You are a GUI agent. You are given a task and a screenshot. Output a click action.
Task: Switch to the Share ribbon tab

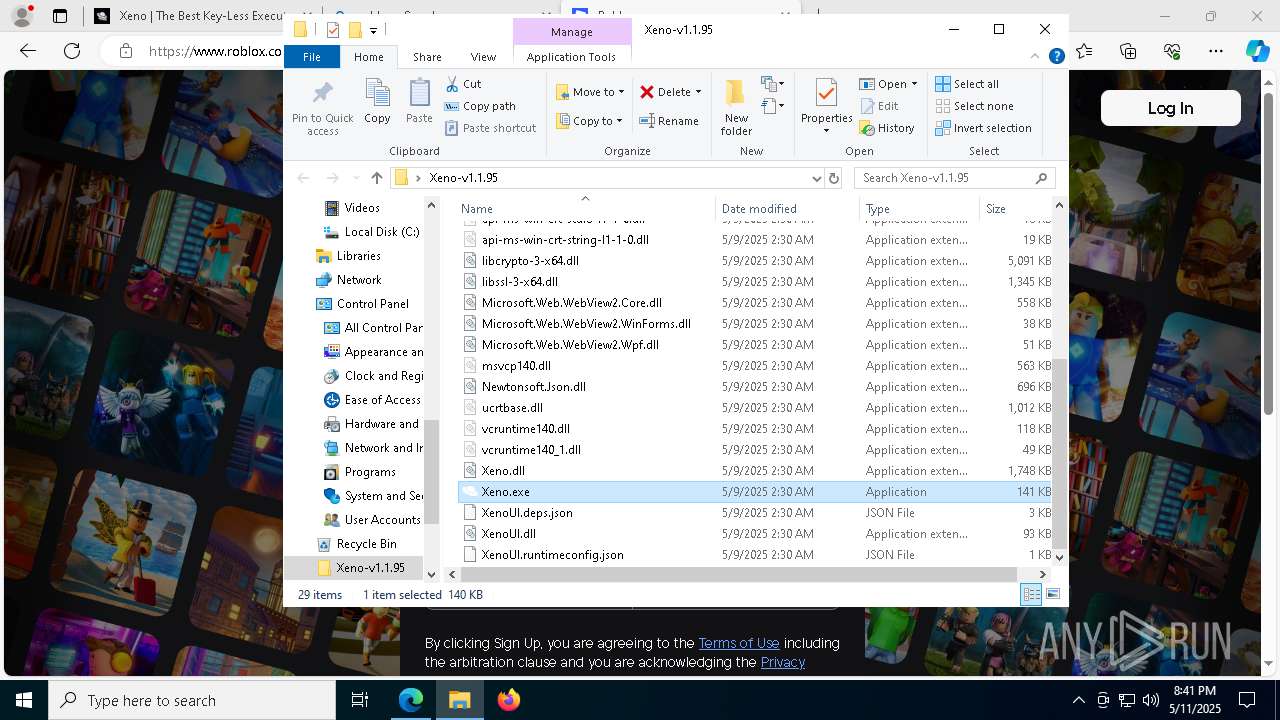pos(427,57)
